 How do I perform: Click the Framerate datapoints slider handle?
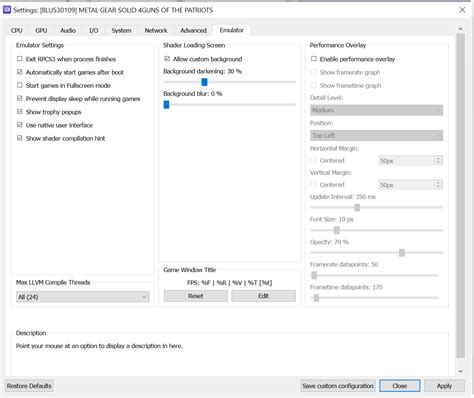point(314,275)
